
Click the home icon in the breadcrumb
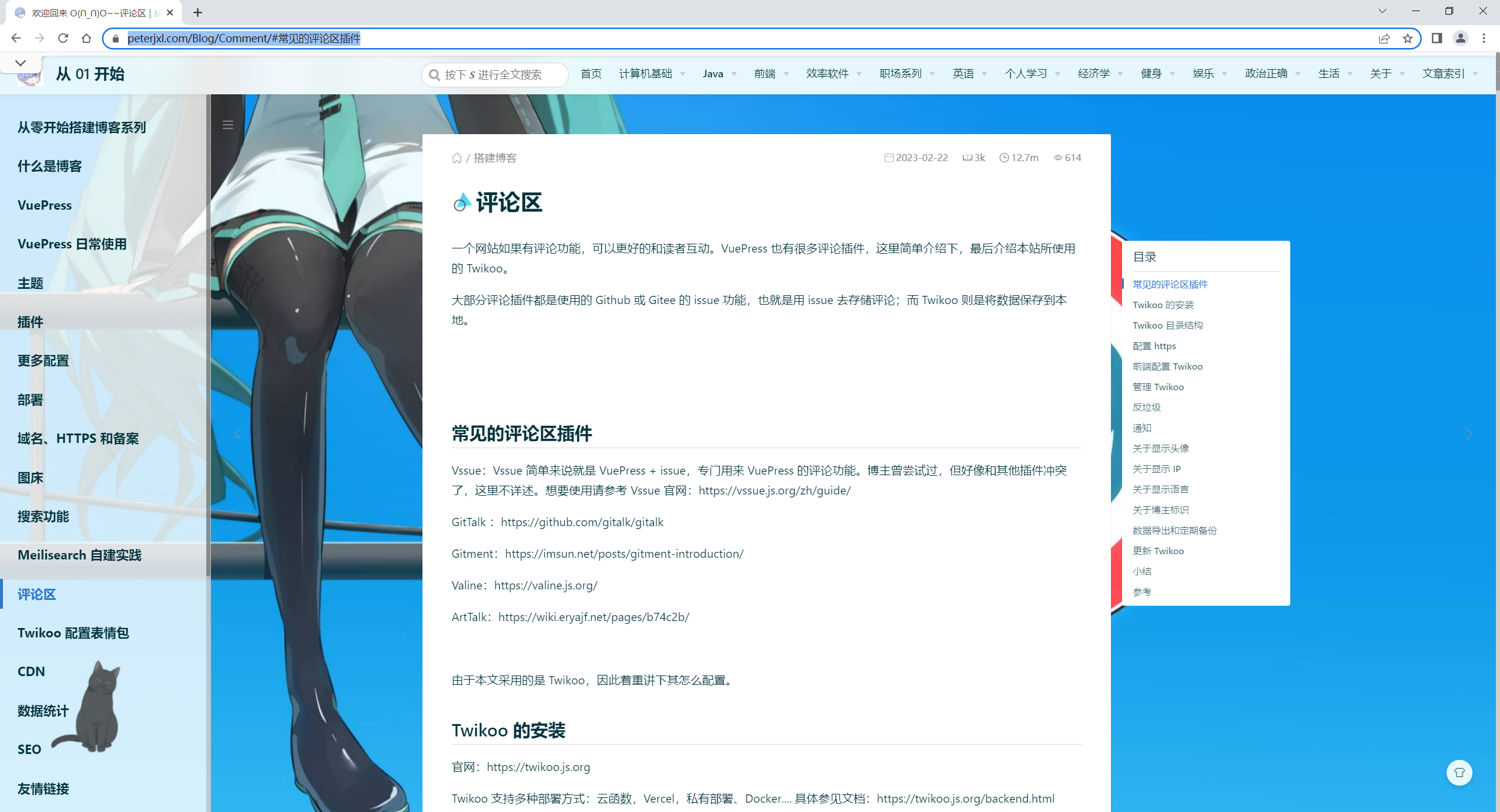click(457, 158)
